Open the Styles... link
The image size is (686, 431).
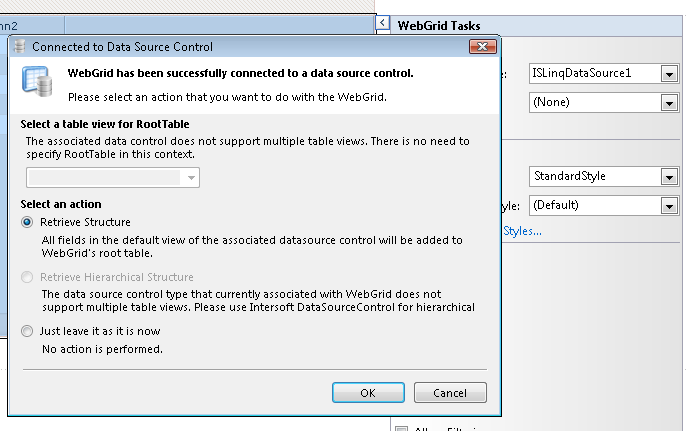point(520,232)
